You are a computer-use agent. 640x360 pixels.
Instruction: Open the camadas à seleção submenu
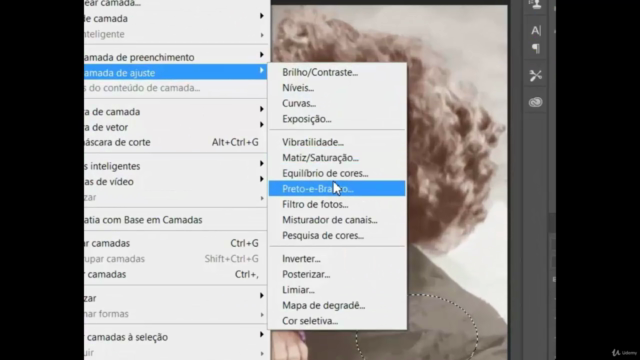point(176,337)
